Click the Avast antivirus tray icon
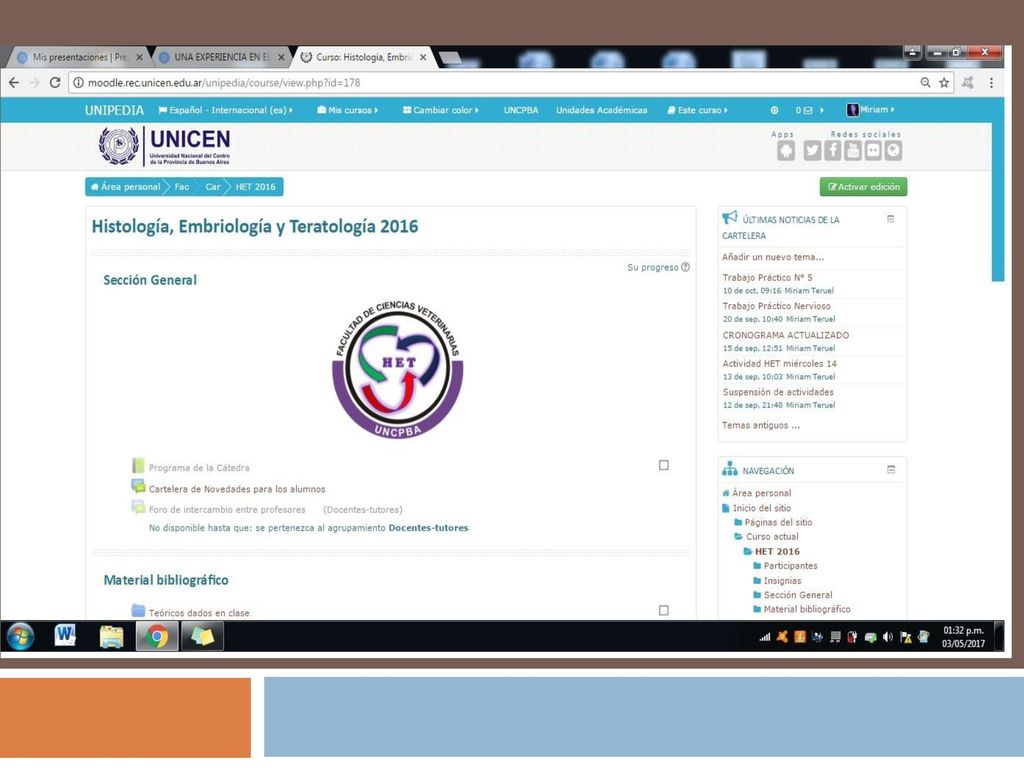The image size is (1024, 768). (782, 637)
